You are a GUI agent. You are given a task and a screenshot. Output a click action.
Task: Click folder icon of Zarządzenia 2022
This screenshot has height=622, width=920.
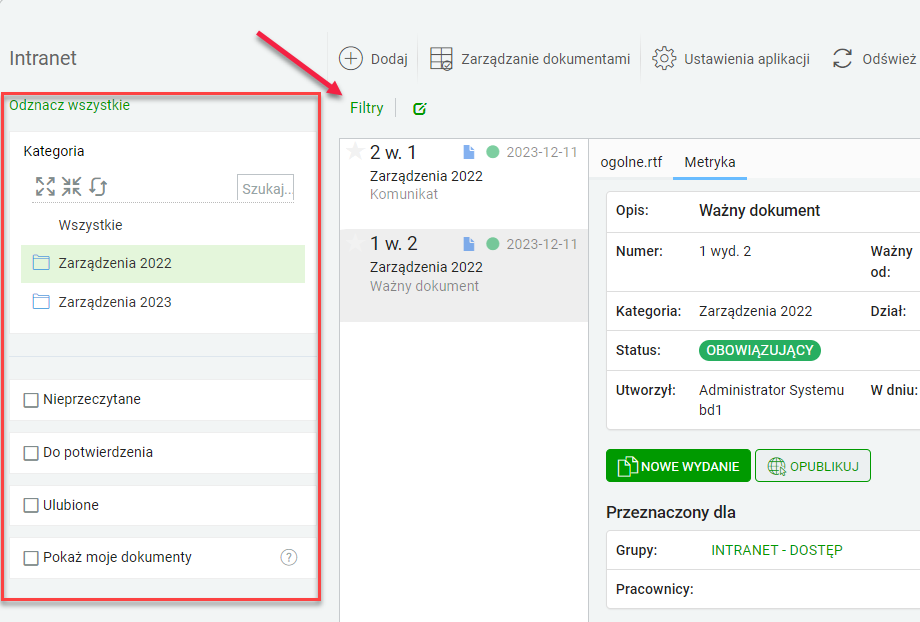pos(41,262)
